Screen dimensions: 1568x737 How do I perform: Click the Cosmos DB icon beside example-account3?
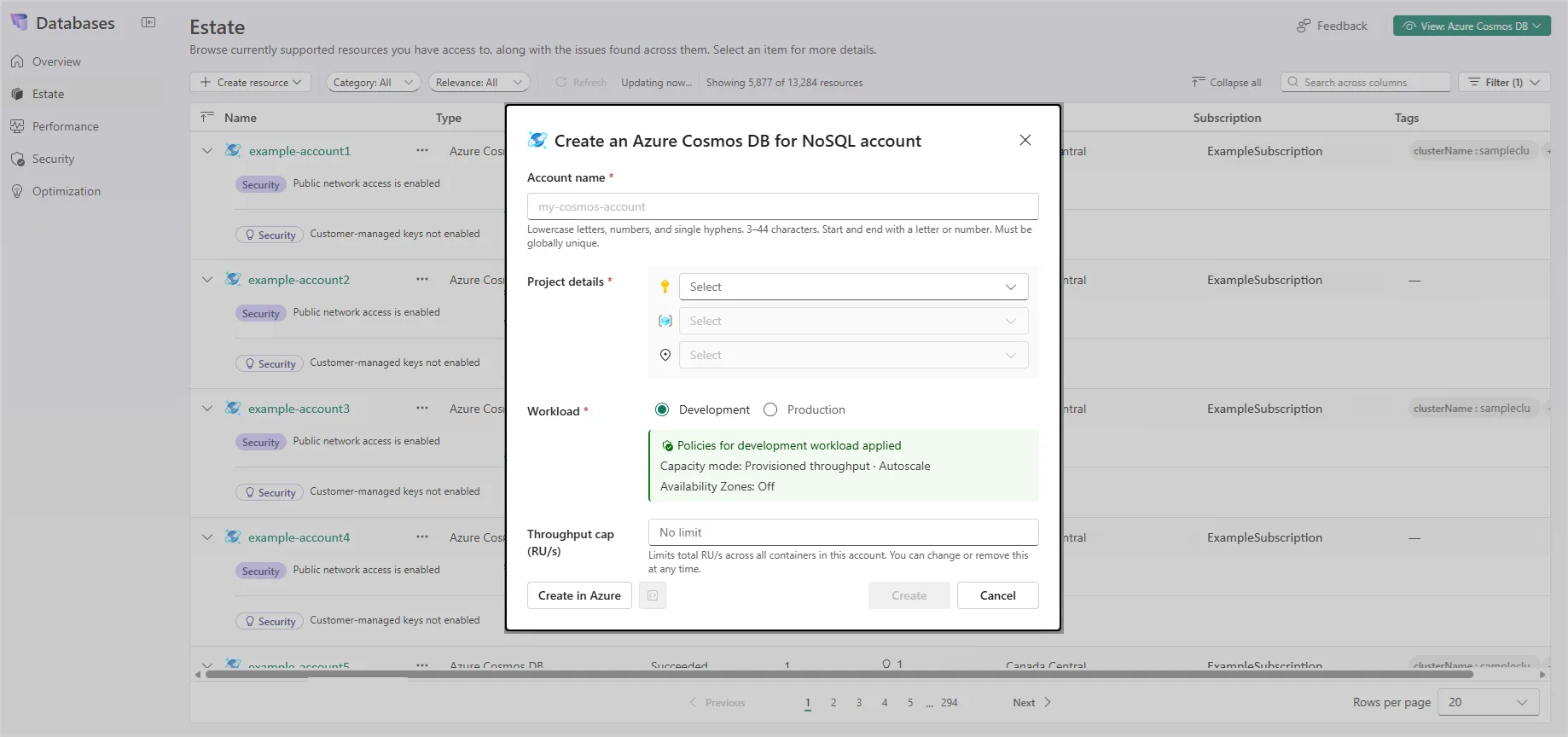[x=232, y=408]
